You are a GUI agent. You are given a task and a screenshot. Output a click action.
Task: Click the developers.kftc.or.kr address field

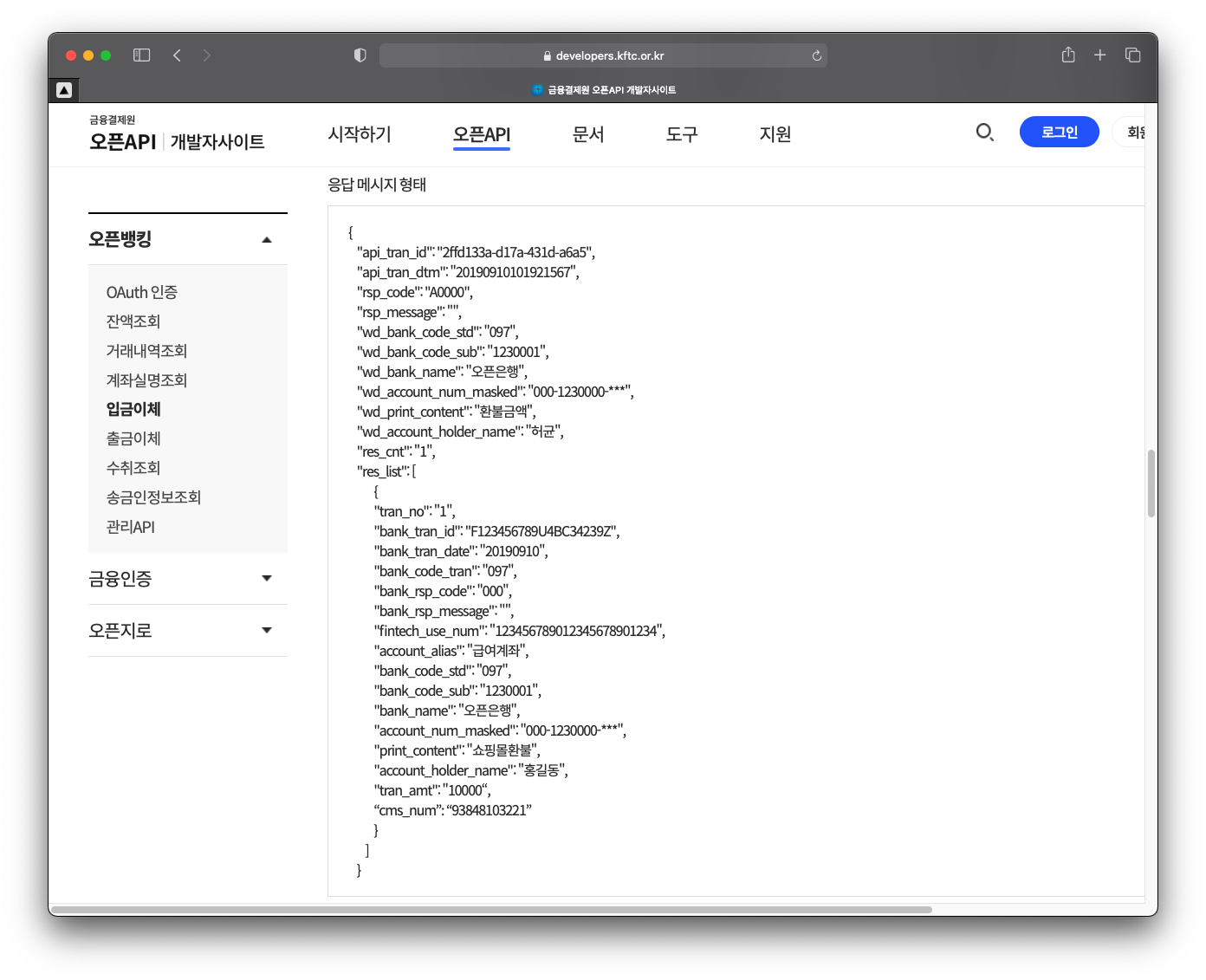(x=603, y=55)
